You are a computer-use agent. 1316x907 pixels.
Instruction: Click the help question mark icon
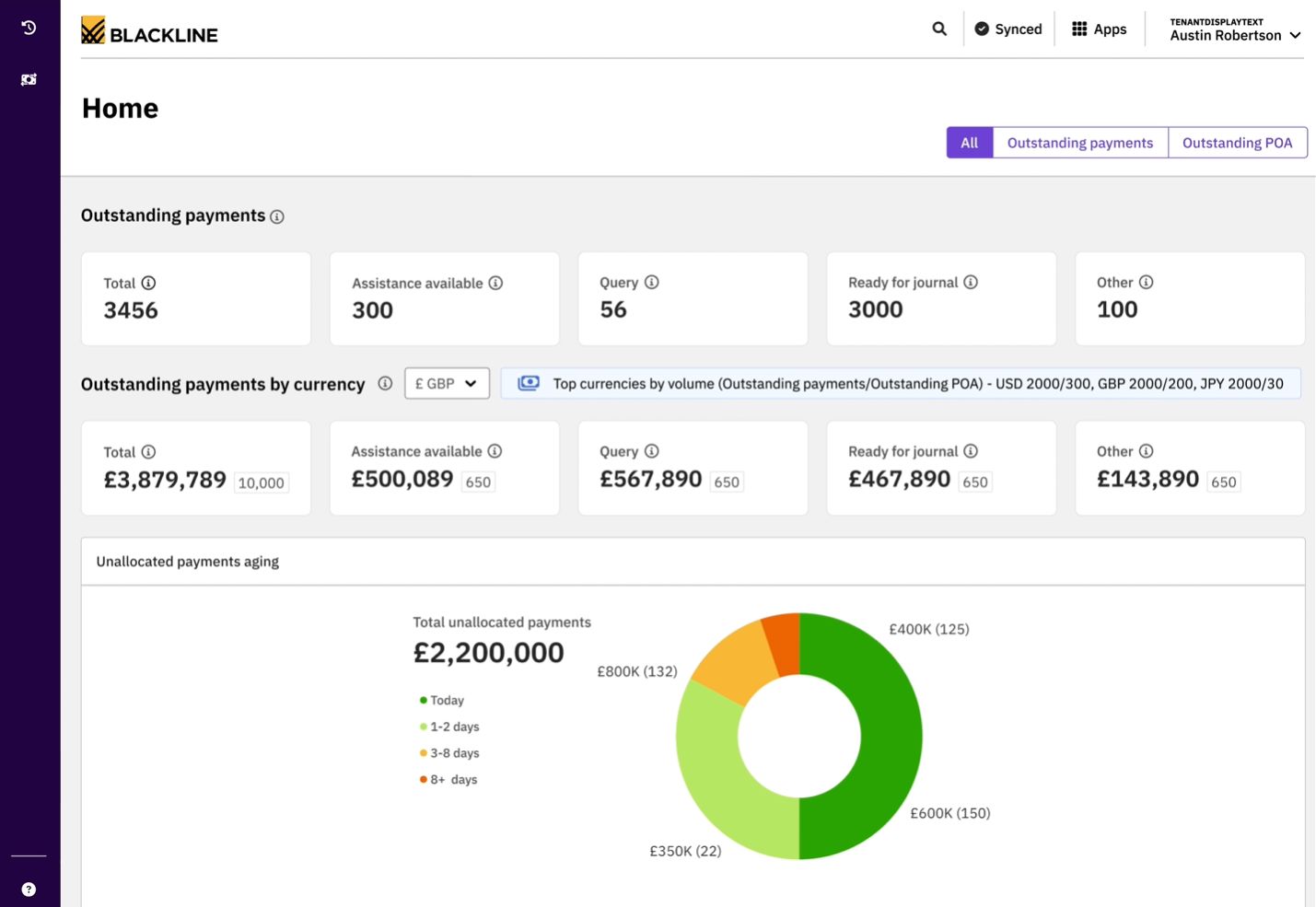tap(29, 889)
